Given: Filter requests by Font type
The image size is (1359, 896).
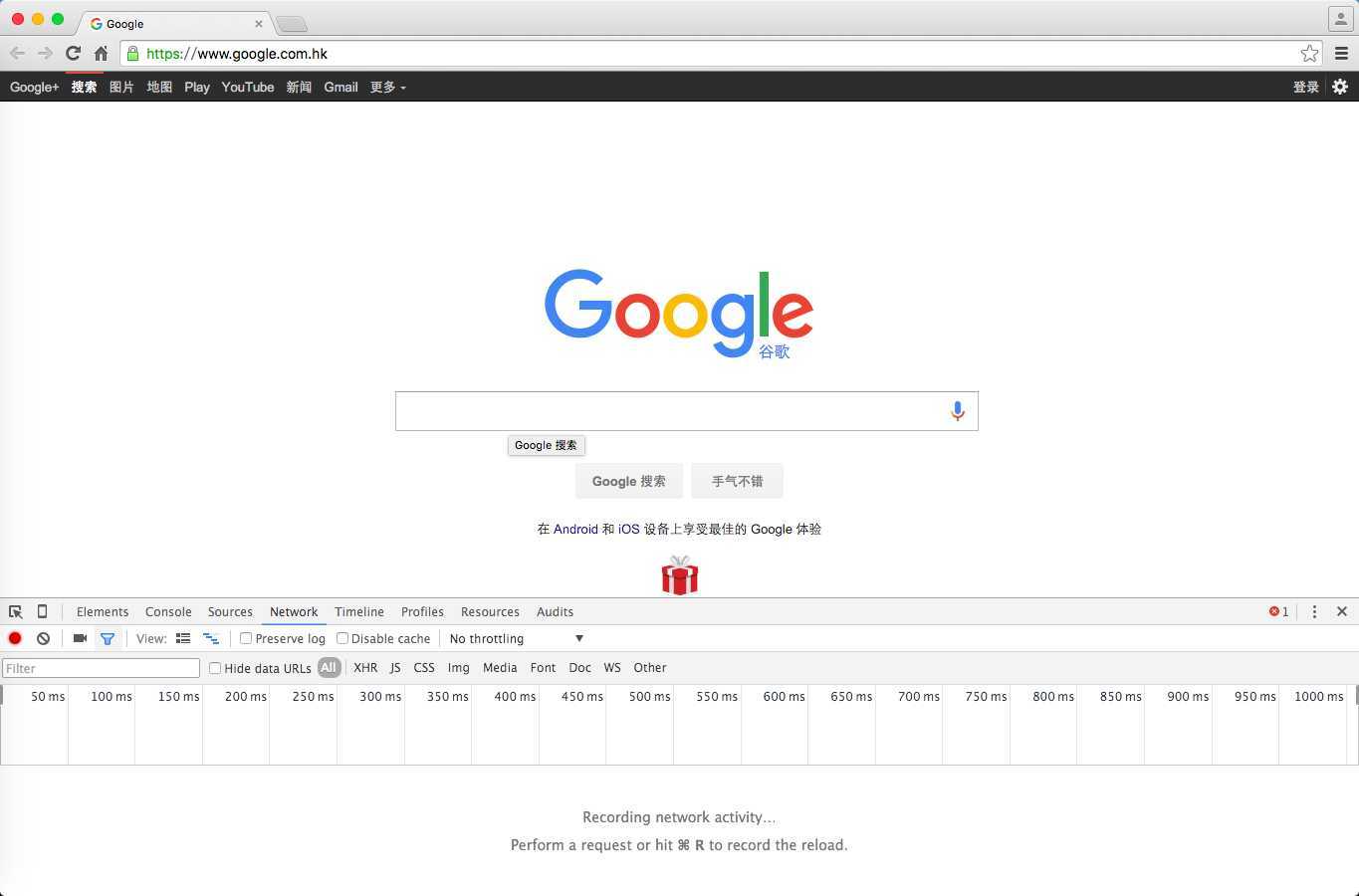Looking at the screenshot, I should [x=543, y=668].
